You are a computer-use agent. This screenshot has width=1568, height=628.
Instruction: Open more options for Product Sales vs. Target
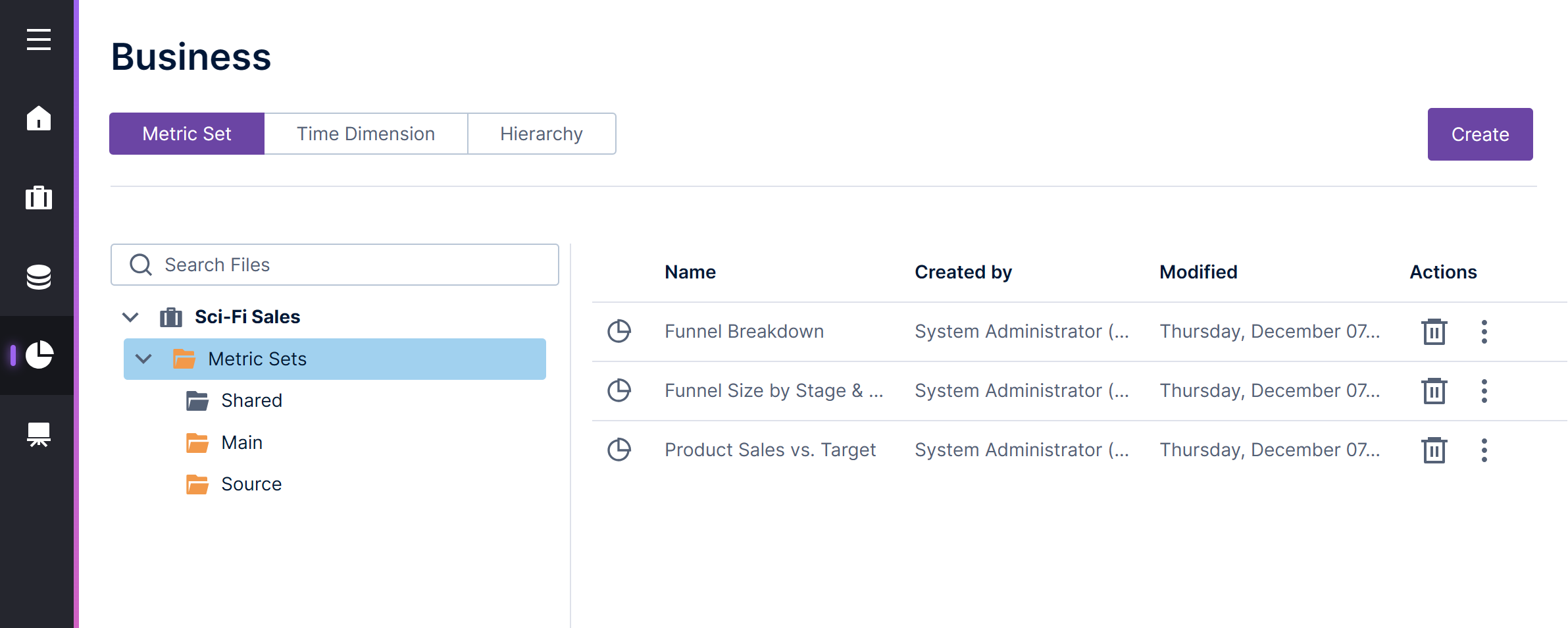pos(1484,450)
